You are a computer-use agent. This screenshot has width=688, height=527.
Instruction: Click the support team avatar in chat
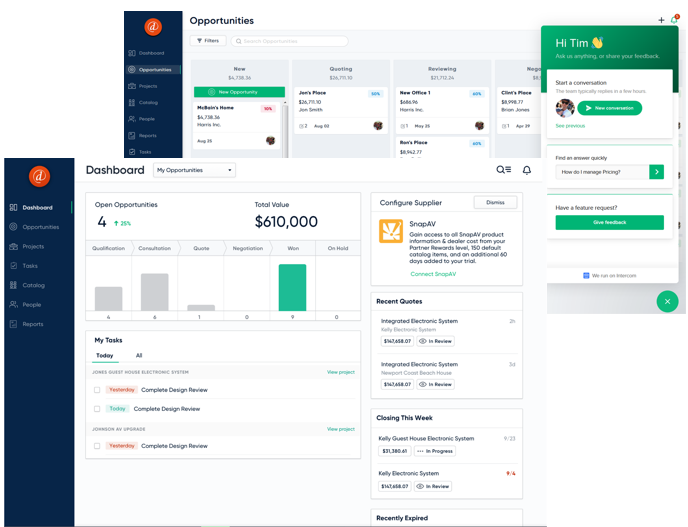[x=565, y=108]
